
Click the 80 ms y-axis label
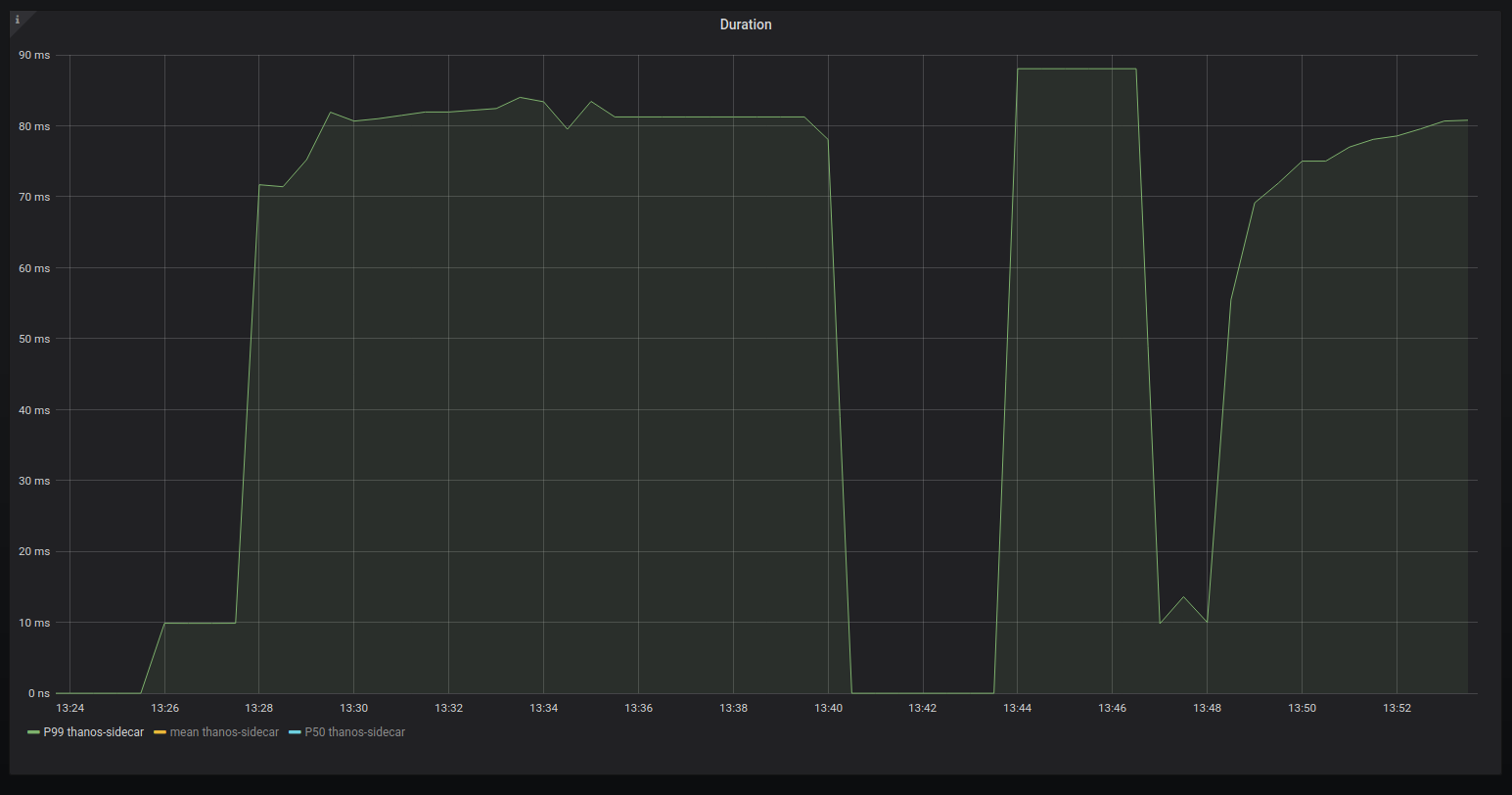point(34,126)
